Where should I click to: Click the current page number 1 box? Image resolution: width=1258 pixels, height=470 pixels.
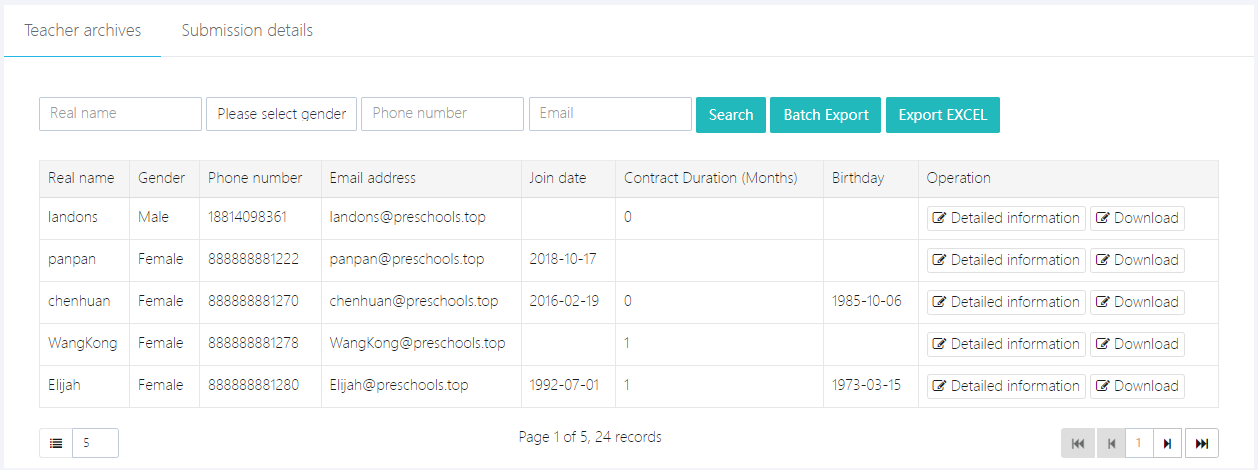pyautogui.click(x=1138, y=443)
